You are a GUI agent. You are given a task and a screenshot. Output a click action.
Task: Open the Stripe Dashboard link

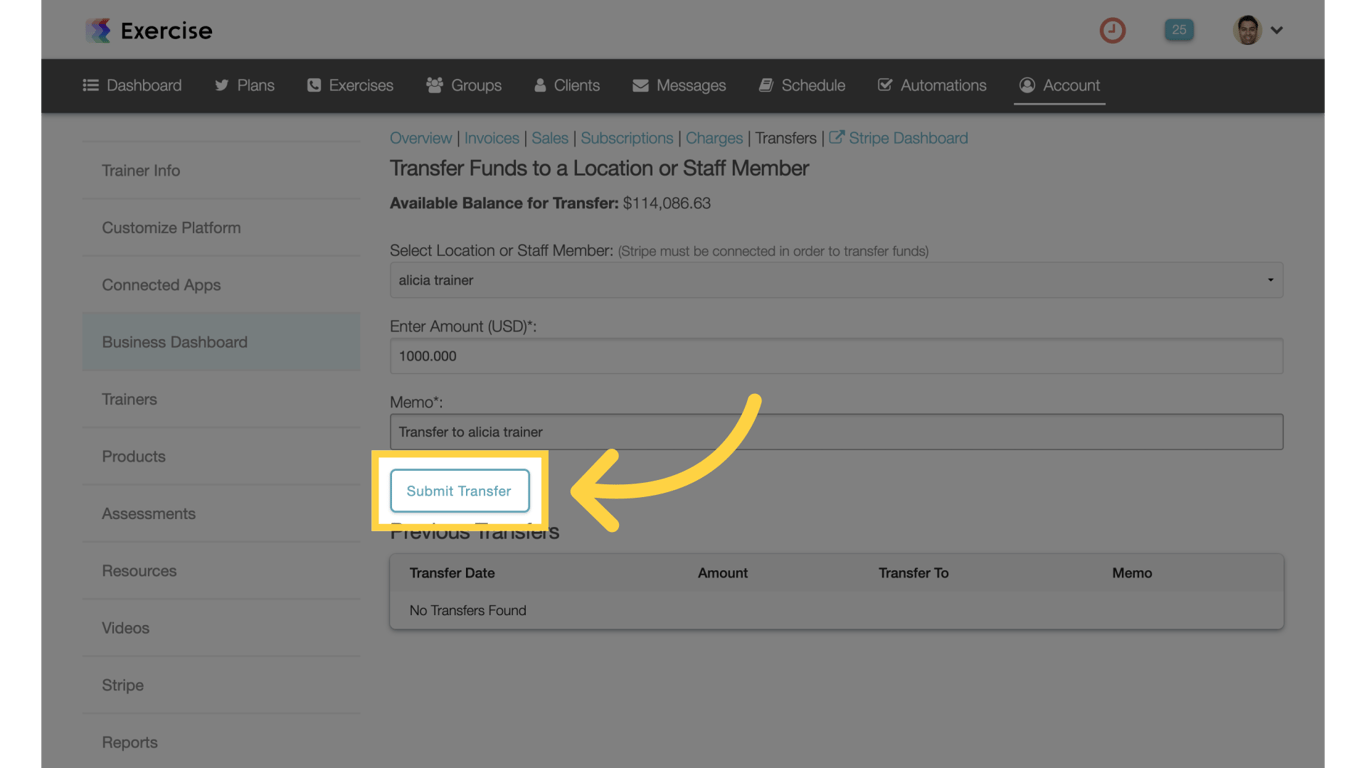[898, 138]
